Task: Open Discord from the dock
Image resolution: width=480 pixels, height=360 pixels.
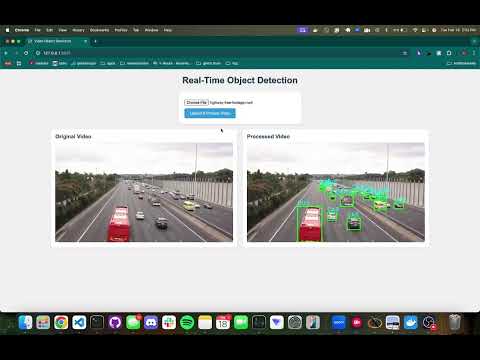Action: click(x=151, y=322)
